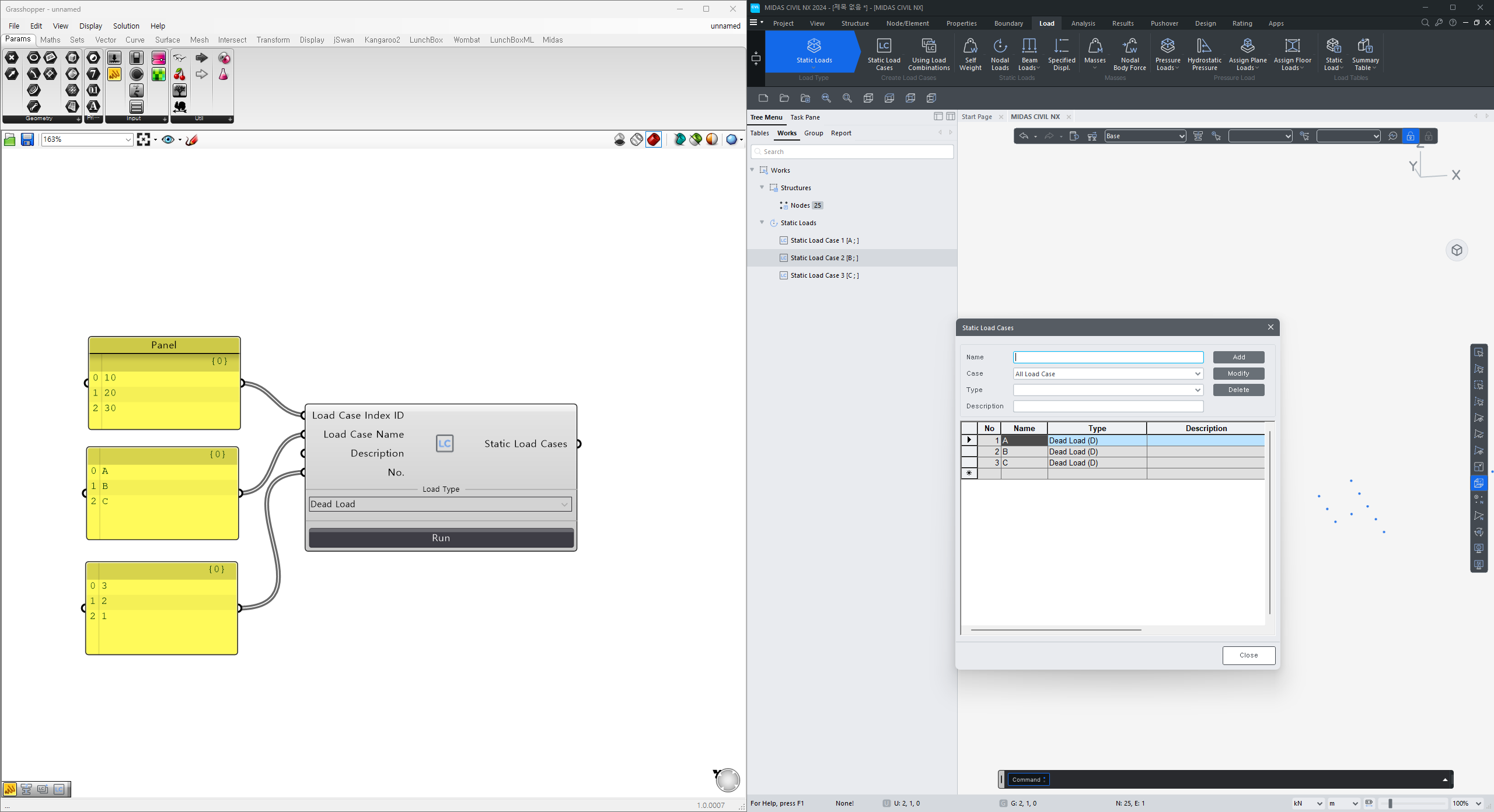Click the Description input field in dialog
Image resolution: width=1494 pixels, height=812 pixels.
pos(1108,407)
